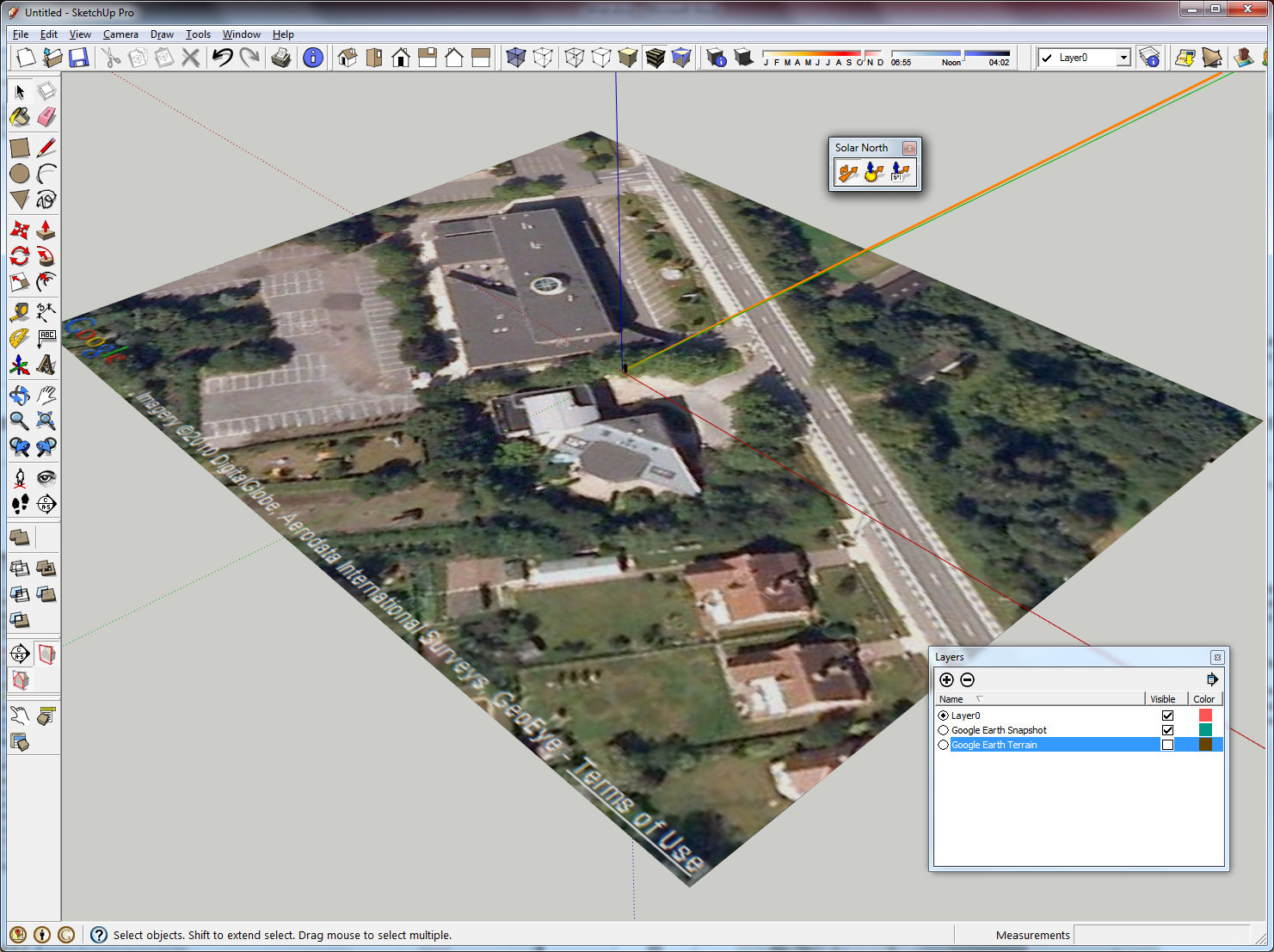
Task: Click the Print icon in toolbar
Action: (x=280, y=58)
